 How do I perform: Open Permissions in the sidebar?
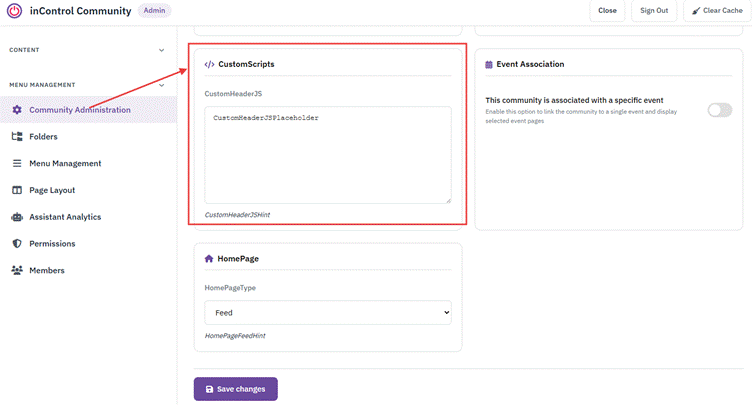88,244
